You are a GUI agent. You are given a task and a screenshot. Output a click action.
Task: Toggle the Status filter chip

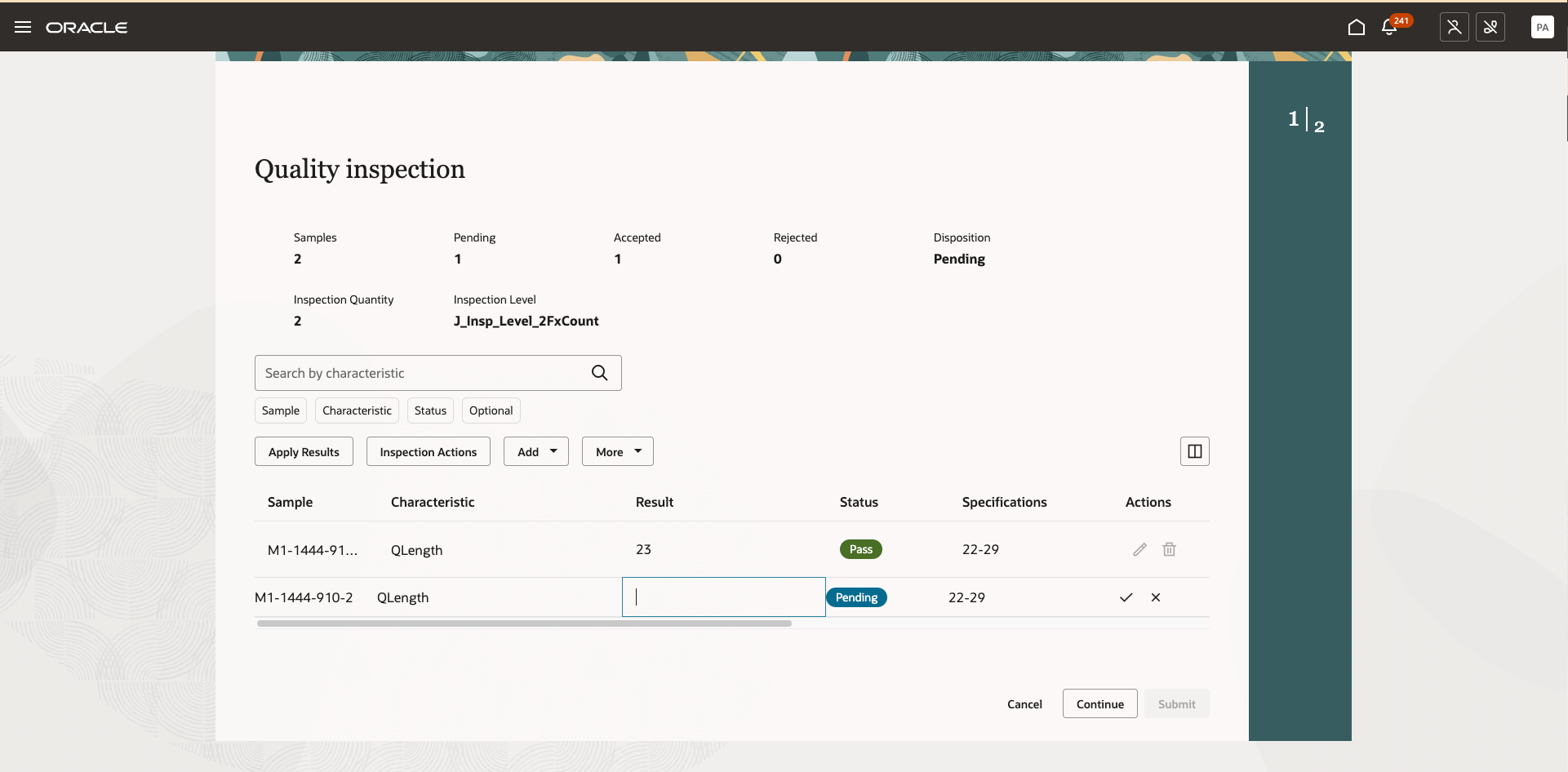(430, 410)
